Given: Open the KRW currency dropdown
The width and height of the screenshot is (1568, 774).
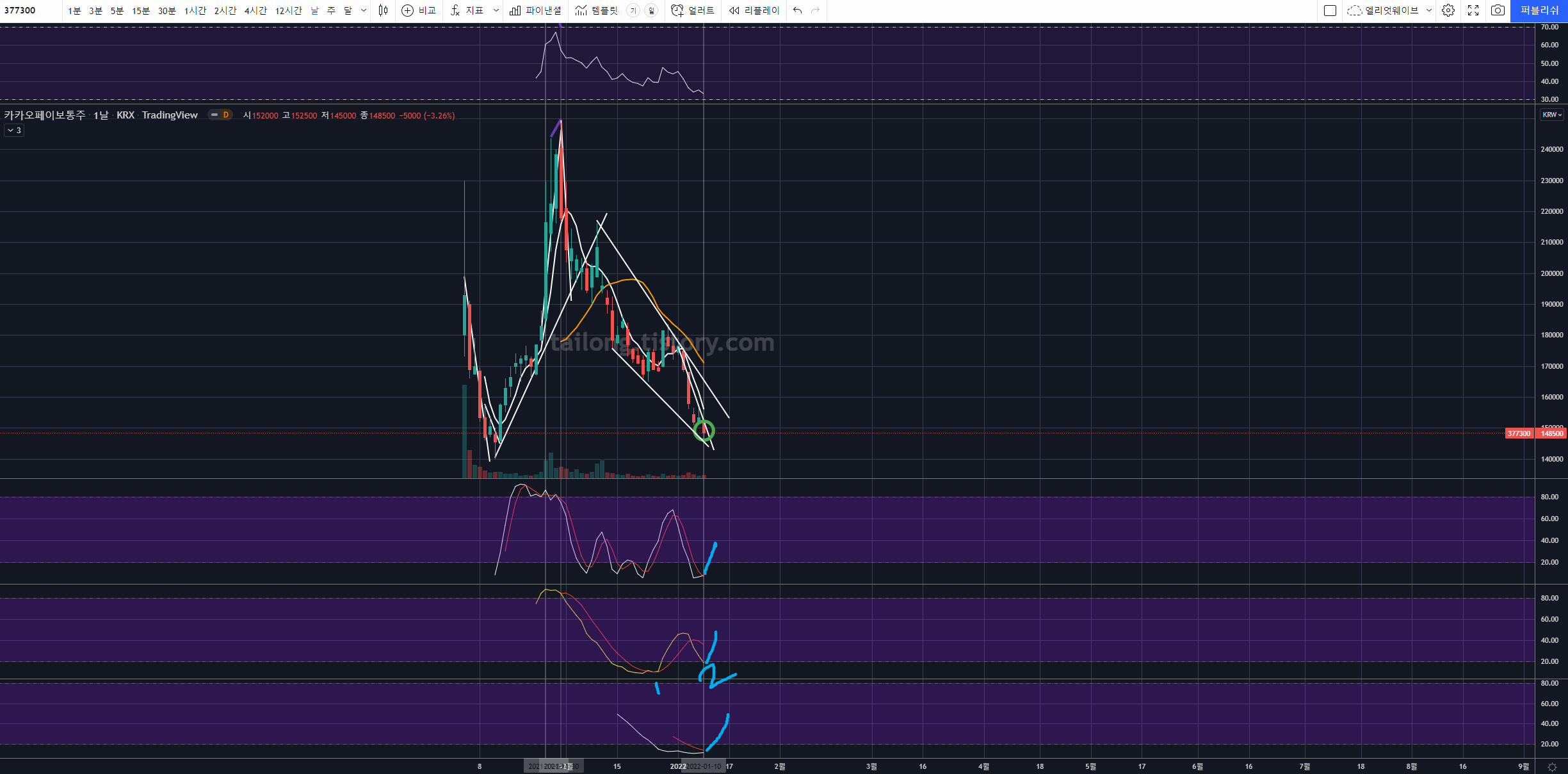Looking at the screenshot, I should (x=1551, y=115).
